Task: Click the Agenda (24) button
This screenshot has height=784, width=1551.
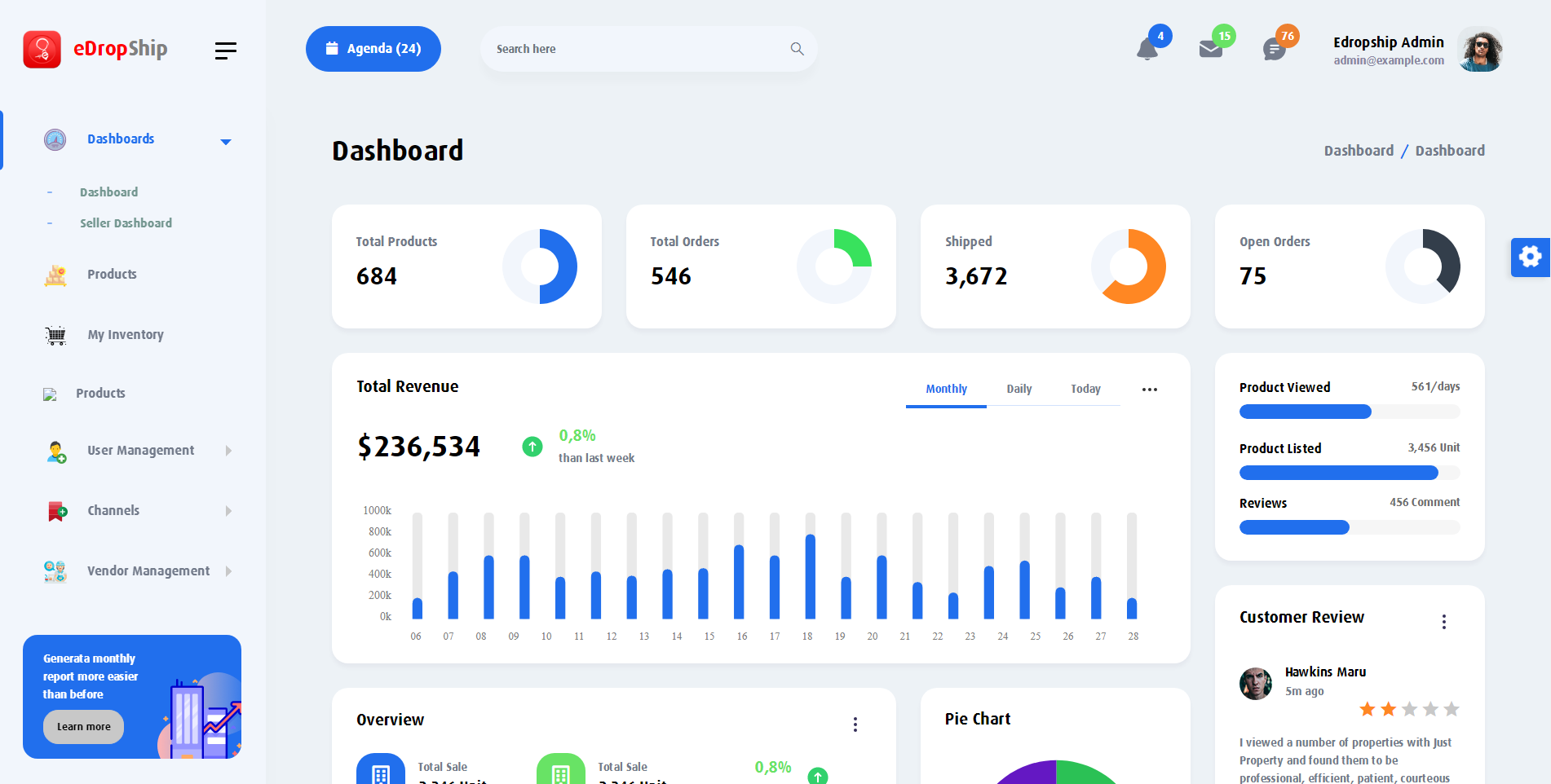Action: (x=373, y=49)
